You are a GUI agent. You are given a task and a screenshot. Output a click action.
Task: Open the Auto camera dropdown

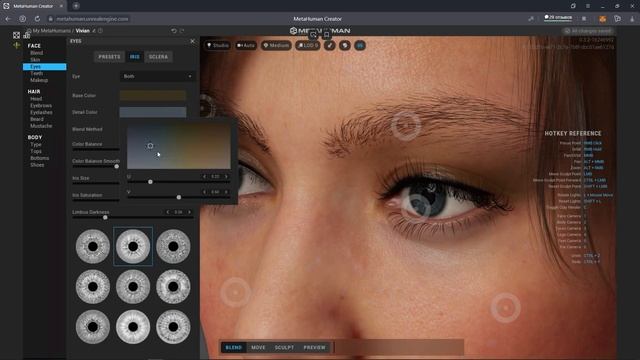[x=246, y=45]
